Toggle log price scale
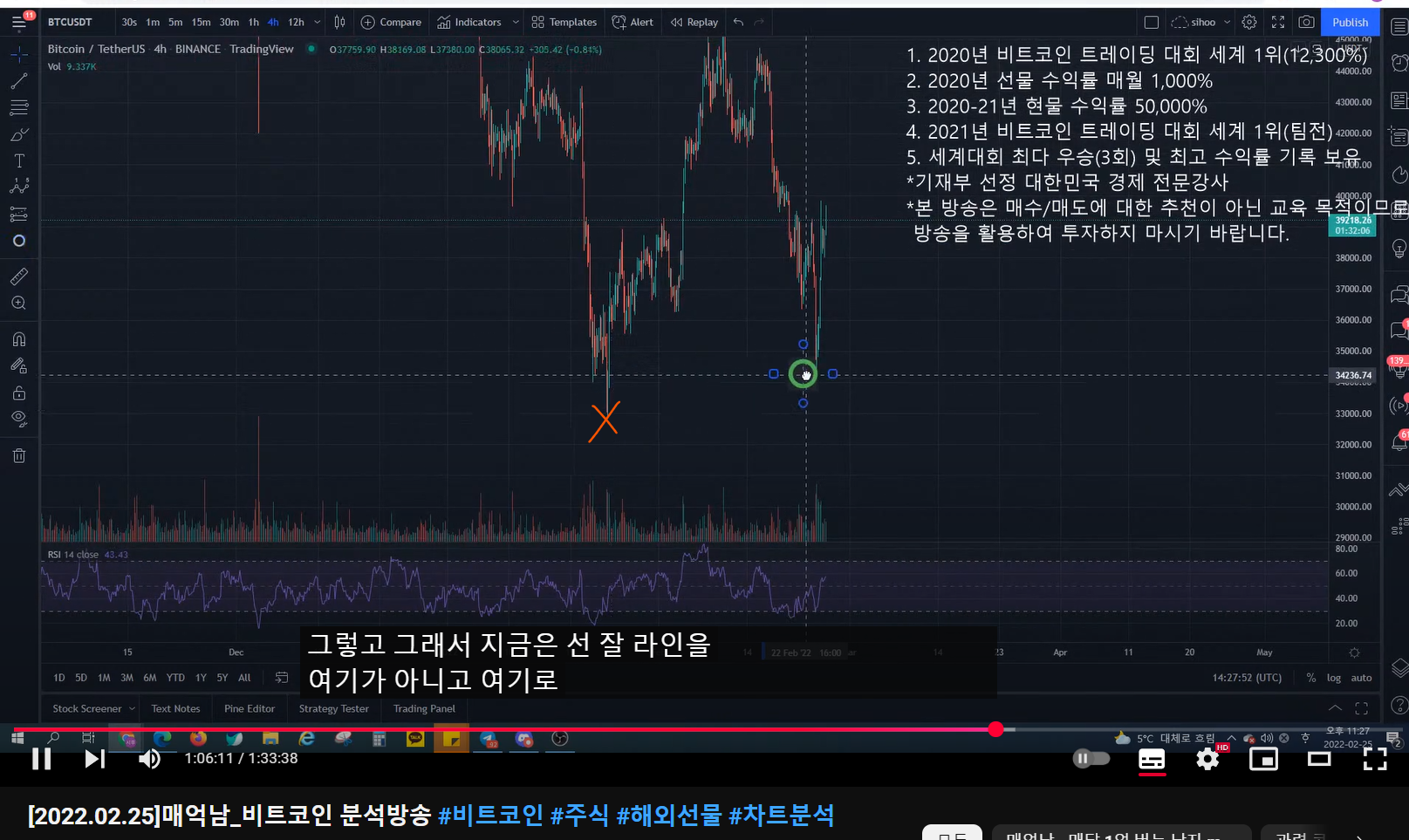The width and height of the screenshot is (1409, 840). 1333,678
